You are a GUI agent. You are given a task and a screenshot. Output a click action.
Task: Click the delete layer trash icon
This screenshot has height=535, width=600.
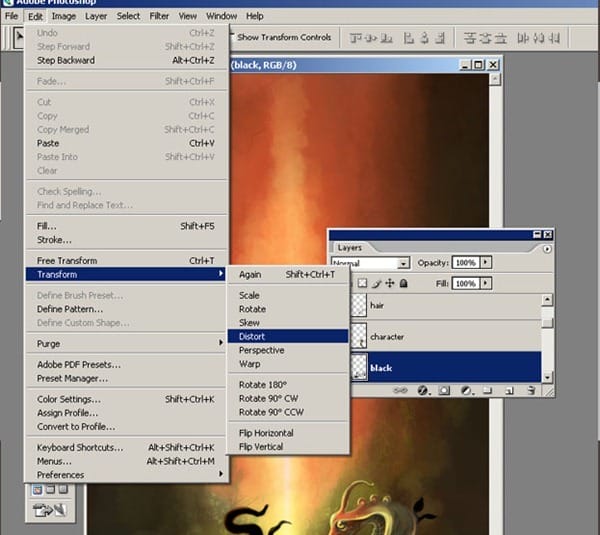(x=528, y=390)
